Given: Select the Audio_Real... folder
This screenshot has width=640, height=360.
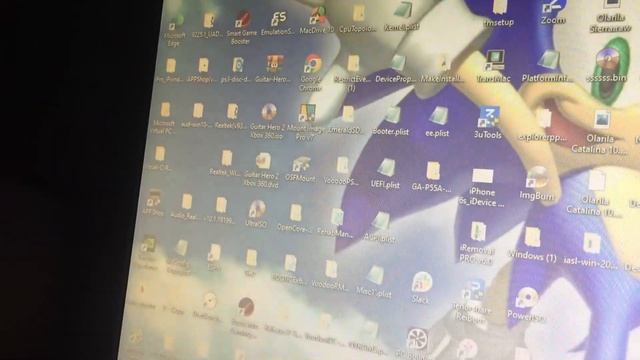Looking at the screenshot, I should pyautogui.click(x=186, y=207).
